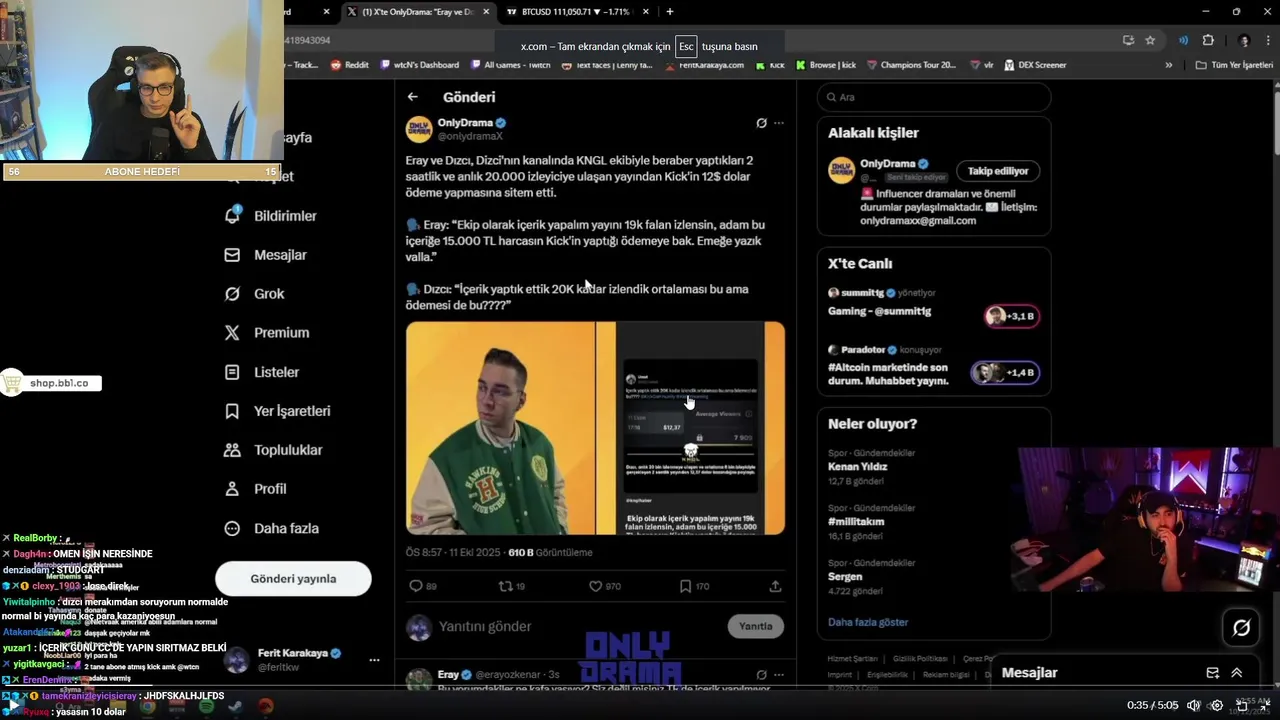Click the loop icon in the video player

(1241, 705)
